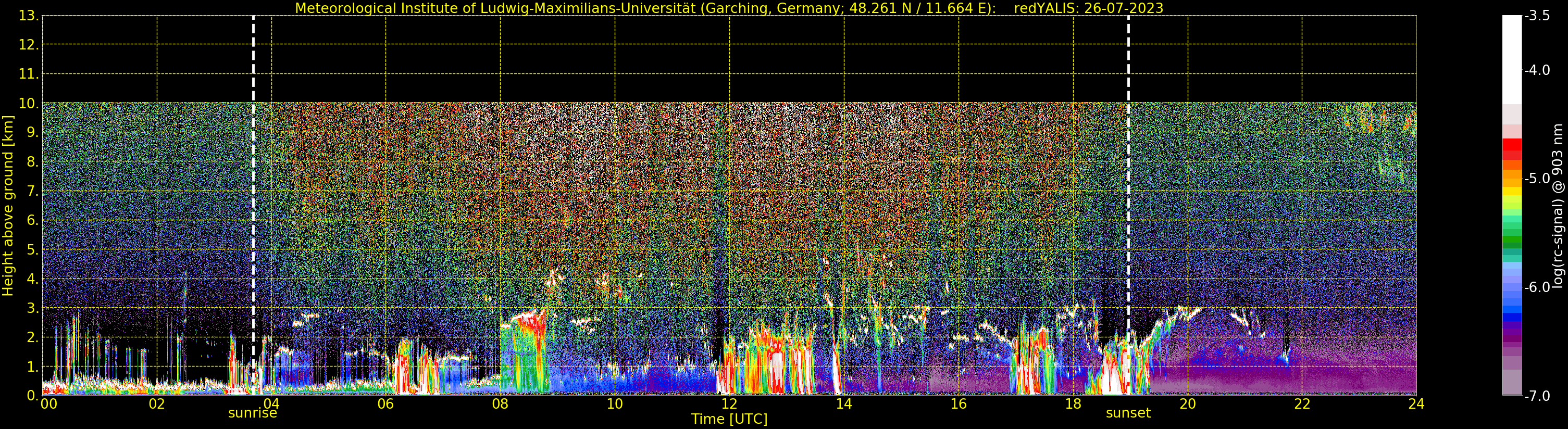Click the '02' time axis tick label
This screenshot has height=429, width=1568.
pyautogui.click(x=157, y=404)
